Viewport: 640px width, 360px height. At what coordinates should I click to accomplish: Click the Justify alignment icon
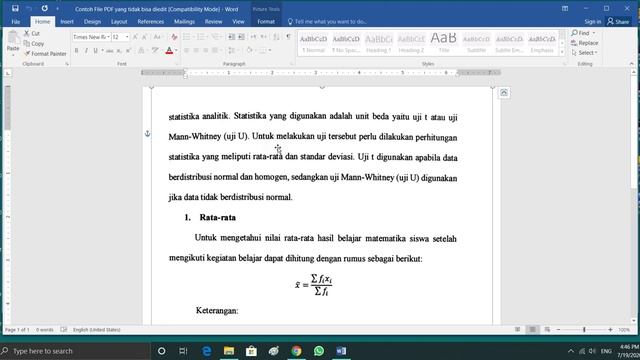pos(215,51)
